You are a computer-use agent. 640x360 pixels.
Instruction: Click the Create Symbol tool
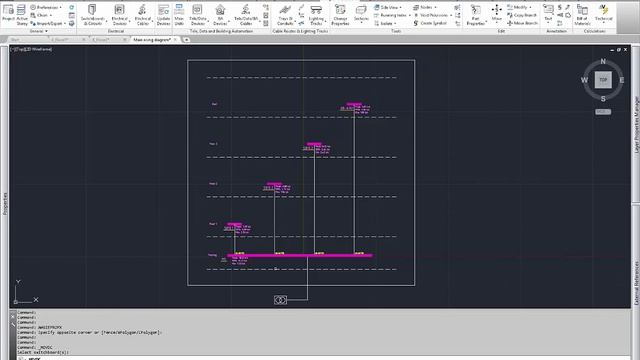point(430,23)
